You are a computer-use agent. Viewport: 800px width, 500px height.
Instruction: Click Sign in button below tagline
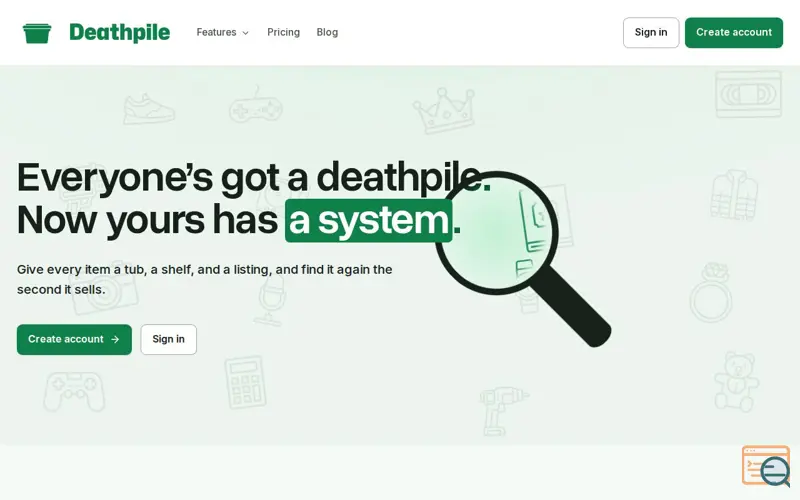pyautogui.click(x=168, y=339)
